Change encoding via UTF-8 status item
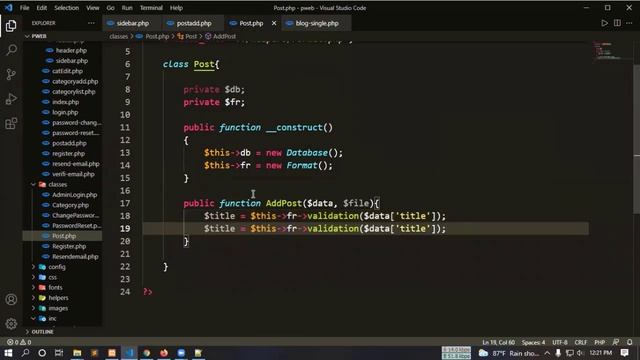The width and height of the screenshot is (640, 360). pyautogui.click(x=560, y=342)
